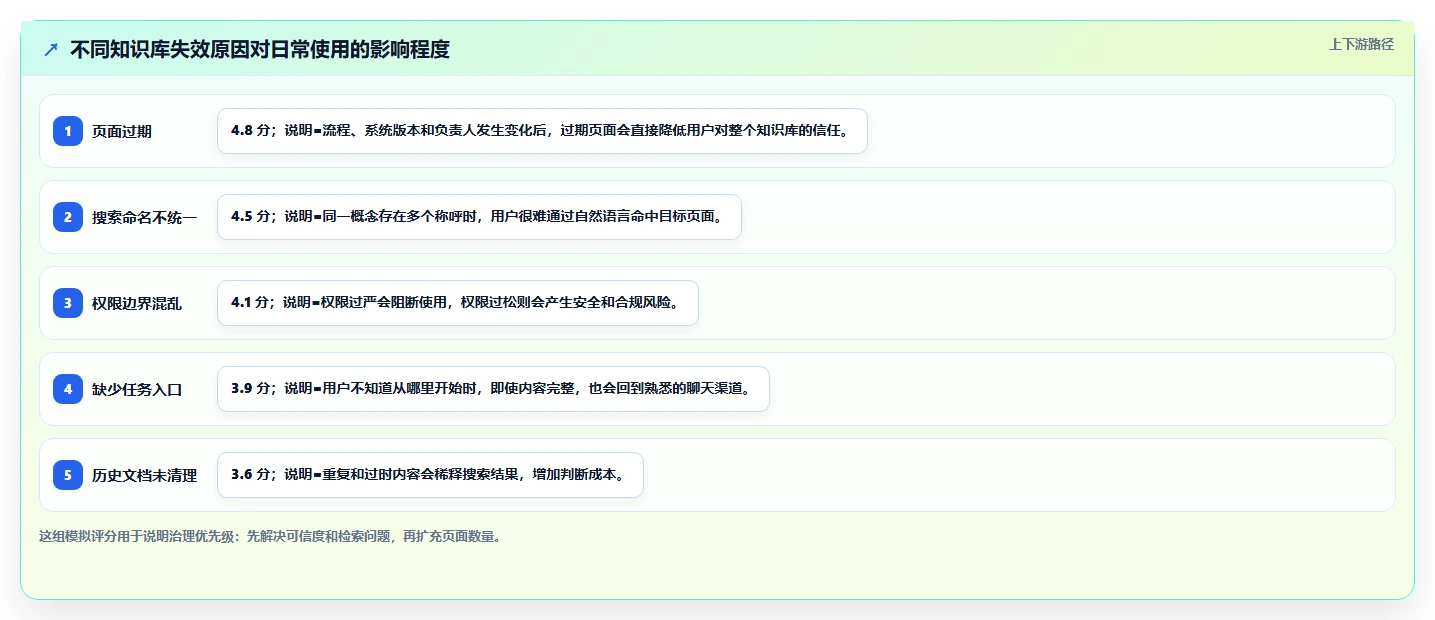
Task: Select the 缺少任务入口 row label
Action: [x=137, y=389]
